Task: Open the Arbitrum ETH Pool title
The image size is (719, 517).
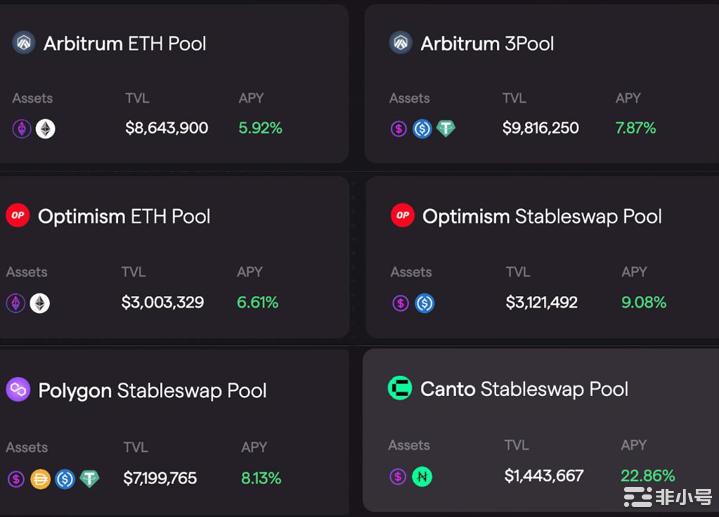Action: (125, 43)
